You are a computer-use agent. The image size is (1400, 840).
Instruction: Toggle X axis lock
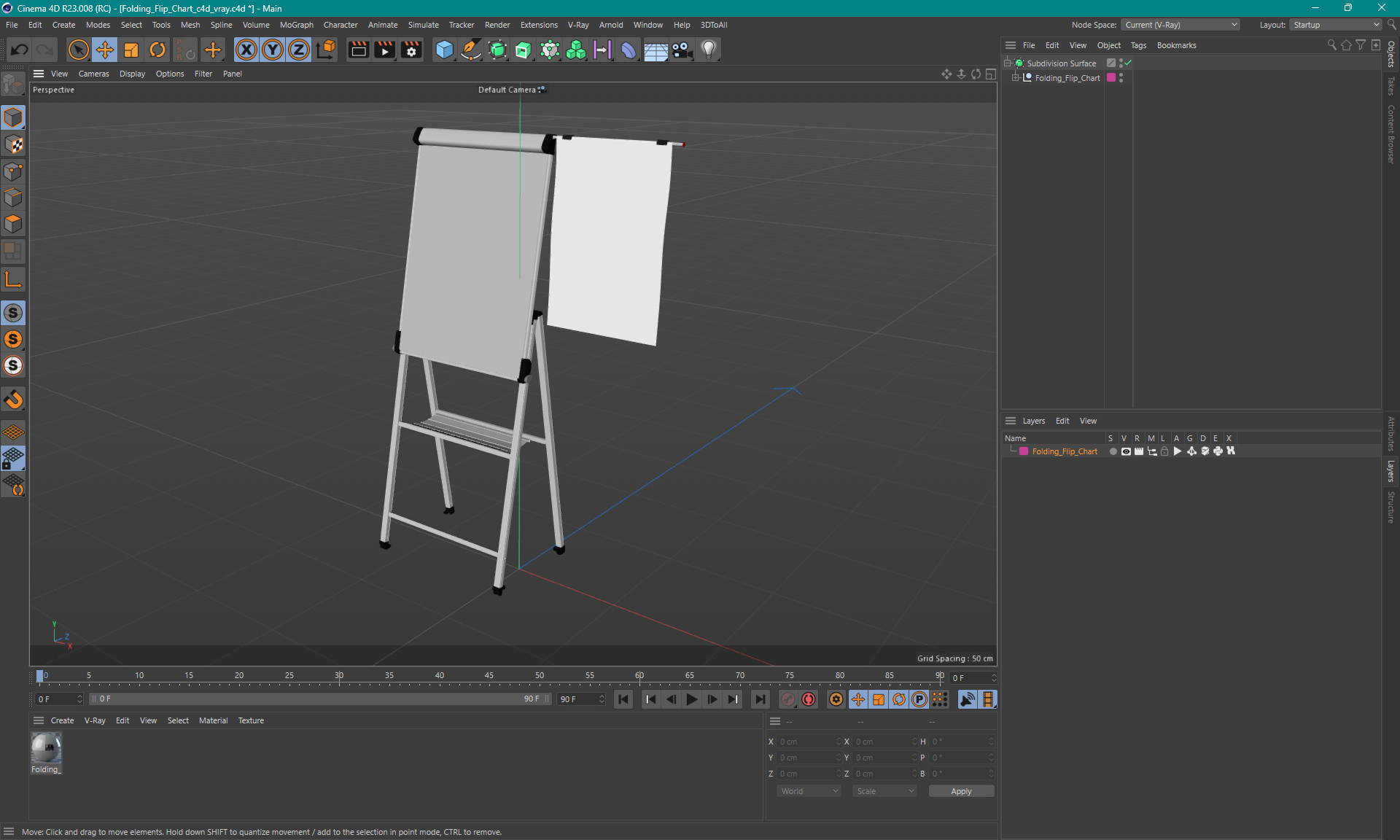tap(246, 50)
